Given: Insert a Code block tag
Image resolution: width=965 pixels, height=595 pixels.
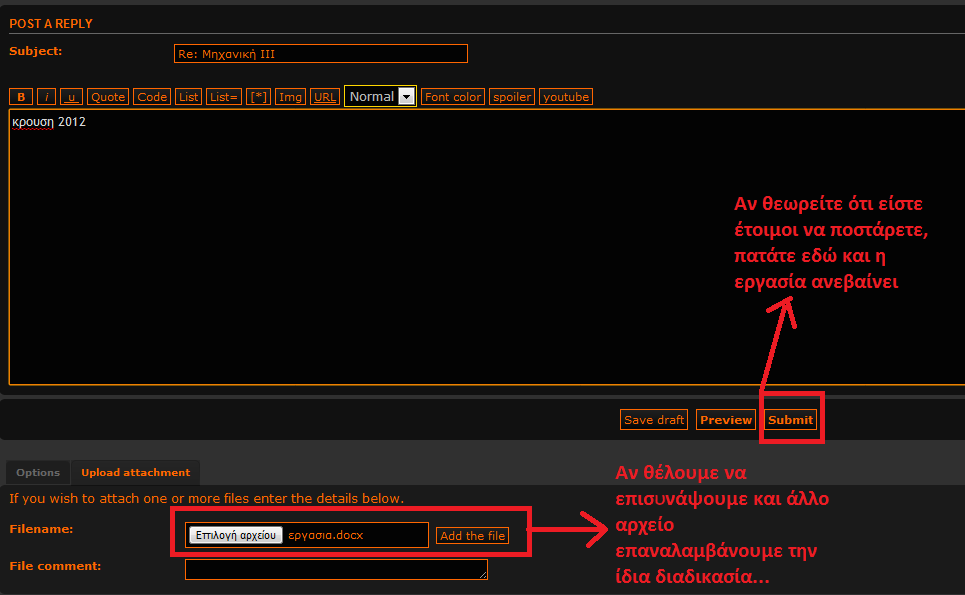Looking at the screenshot, I should coord(152,97).
